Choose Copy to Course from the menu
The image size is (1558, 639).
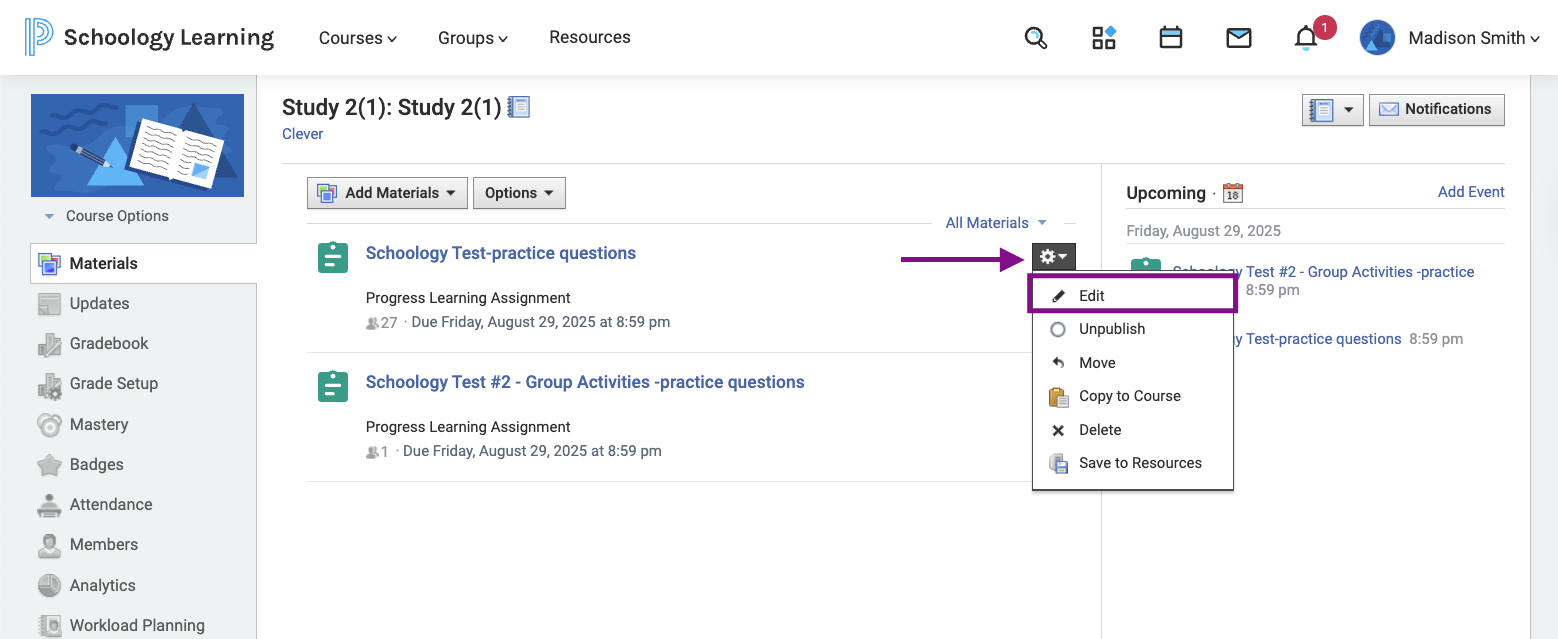coord(1133,396)
